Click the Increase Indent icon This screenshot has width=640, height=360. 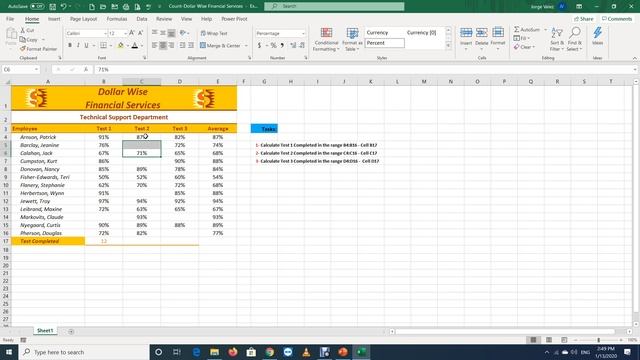[191, 45]
